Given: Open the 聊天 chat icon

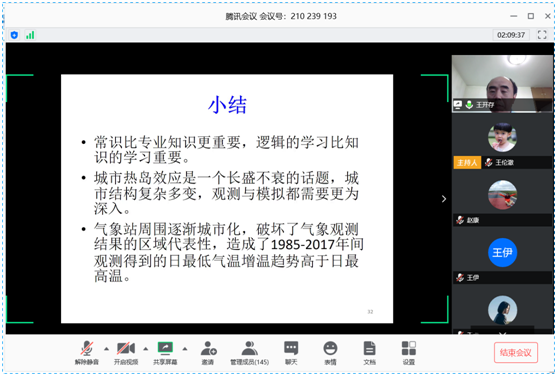Looking at the screenshot, I should pos(291,352).
